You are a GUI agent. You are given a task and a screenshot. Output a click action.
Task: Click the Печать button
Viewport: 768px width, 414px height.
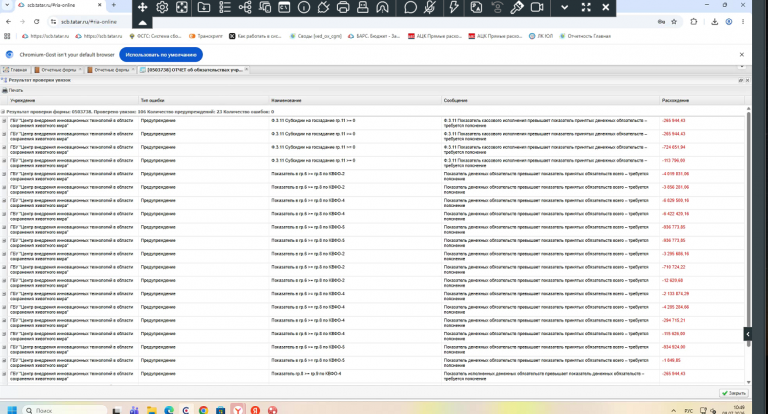pos(13,90)
